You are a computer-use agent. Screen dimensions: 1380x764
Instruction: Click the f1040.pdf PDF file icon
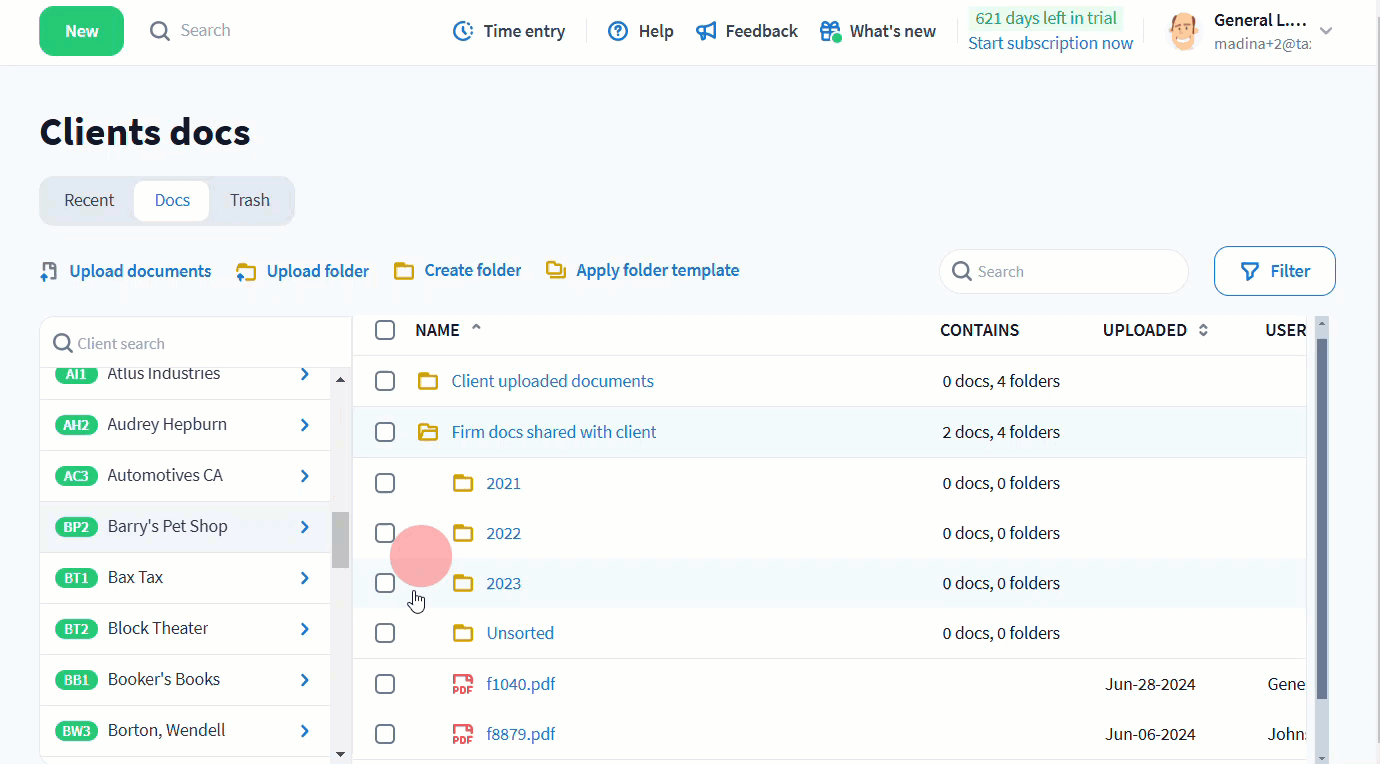click(462, 684)
